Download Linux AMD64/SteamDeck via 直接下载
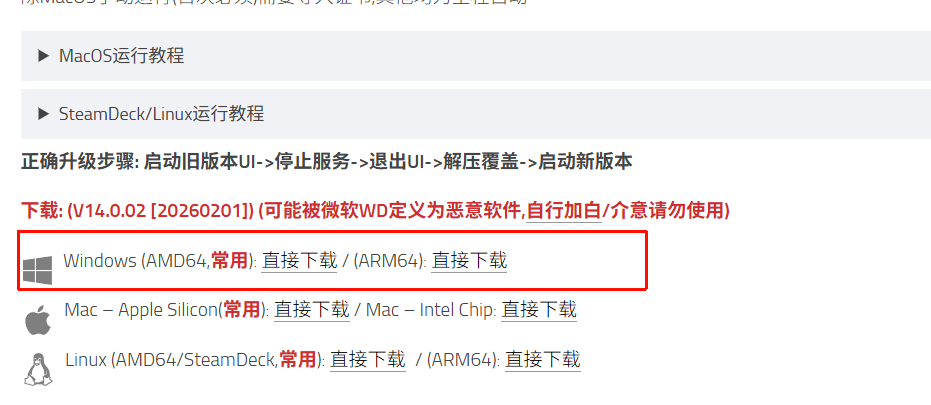This screenshot has width=931, height=405. pyautogui.click(x=368, y=360)
